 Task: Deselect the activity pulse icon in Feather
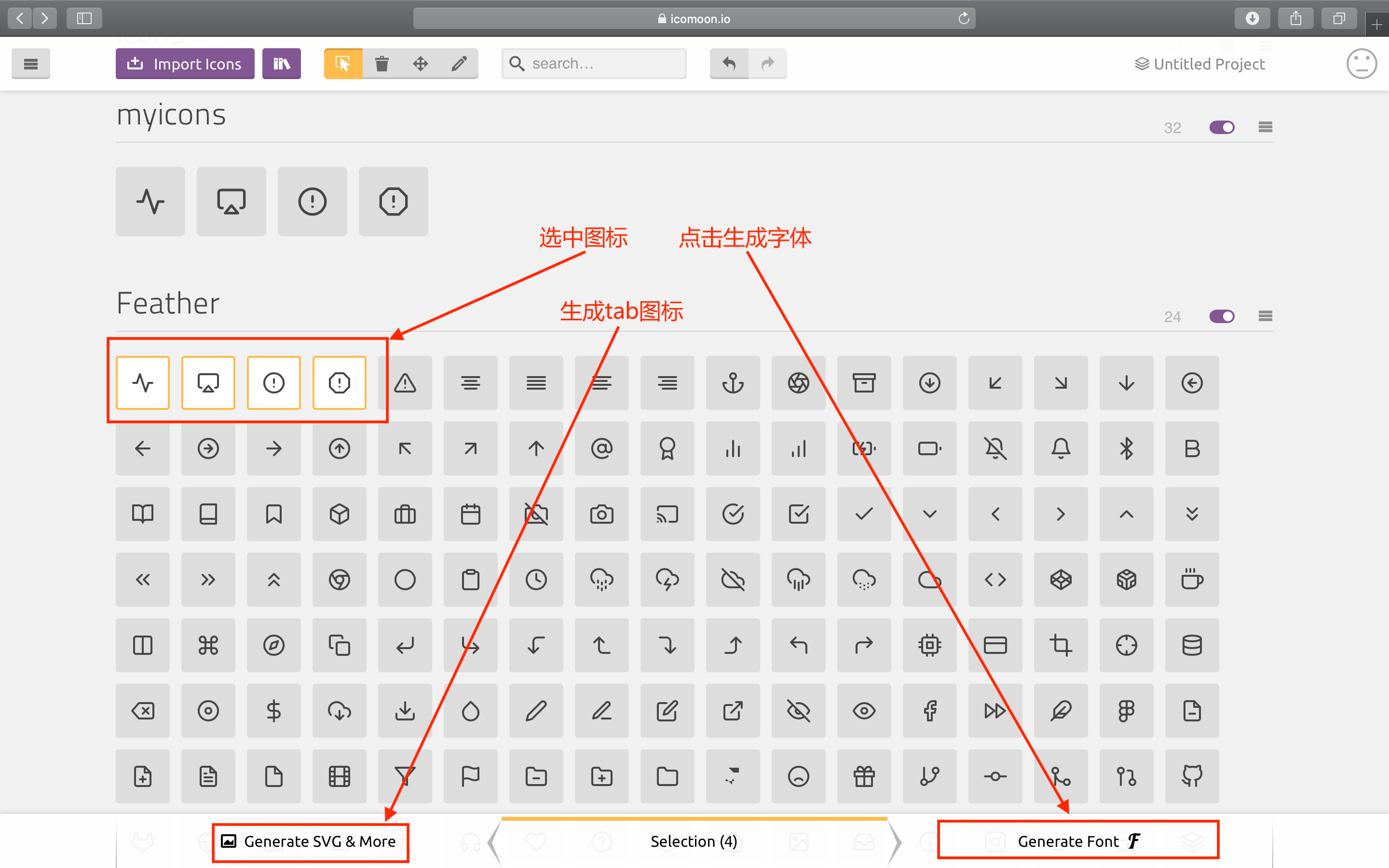(142, 383)
